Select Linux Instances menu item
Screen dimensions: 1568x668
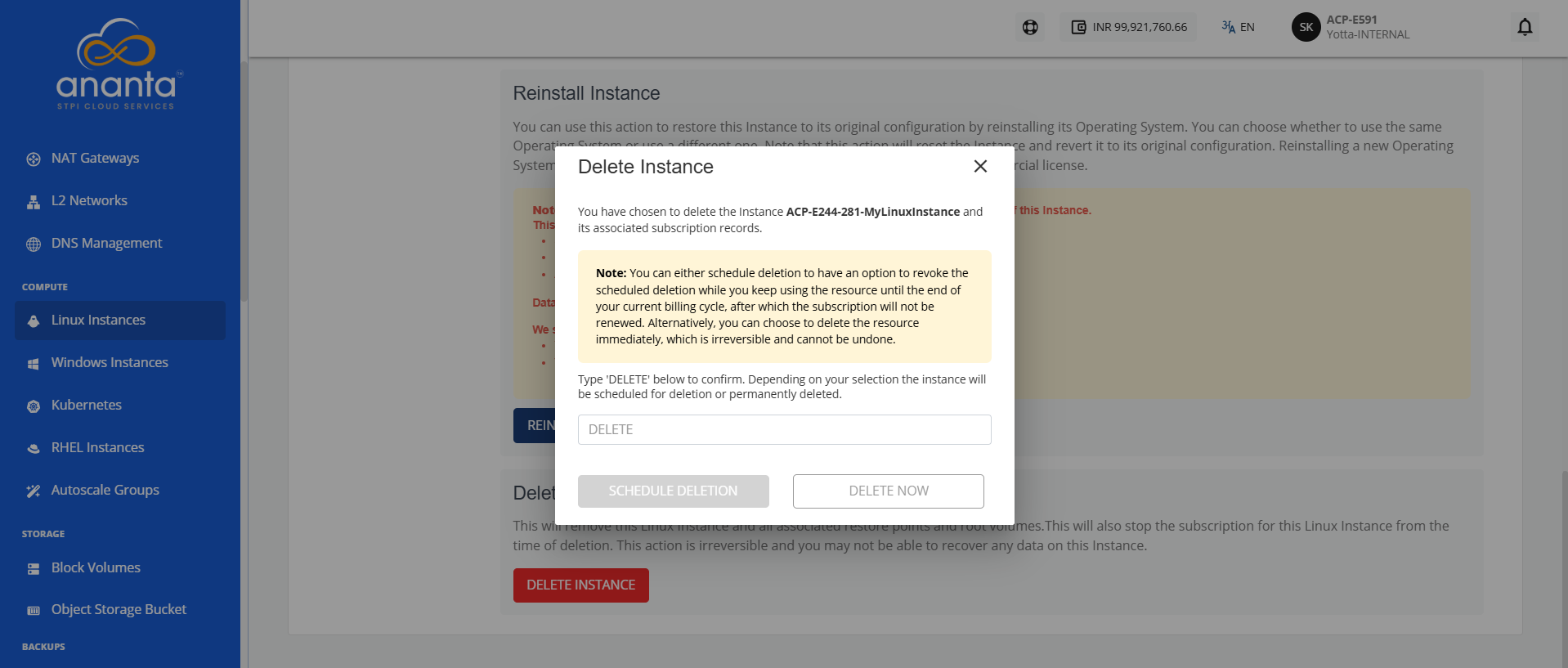point(120,321)
